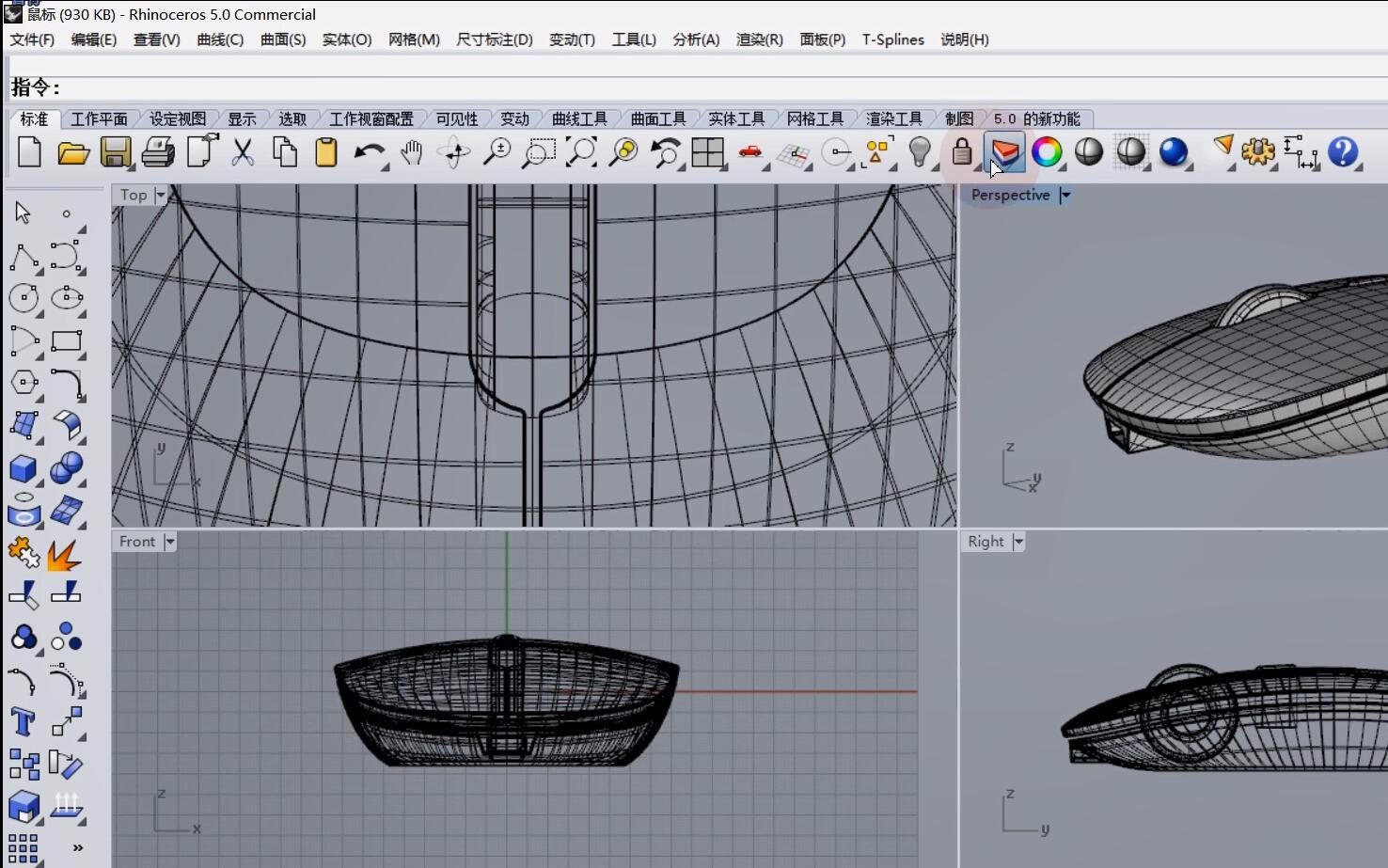This screenshot has height=868, width=1388.
Task: Click the color wheel properties icon
Action: point(1046,151)
